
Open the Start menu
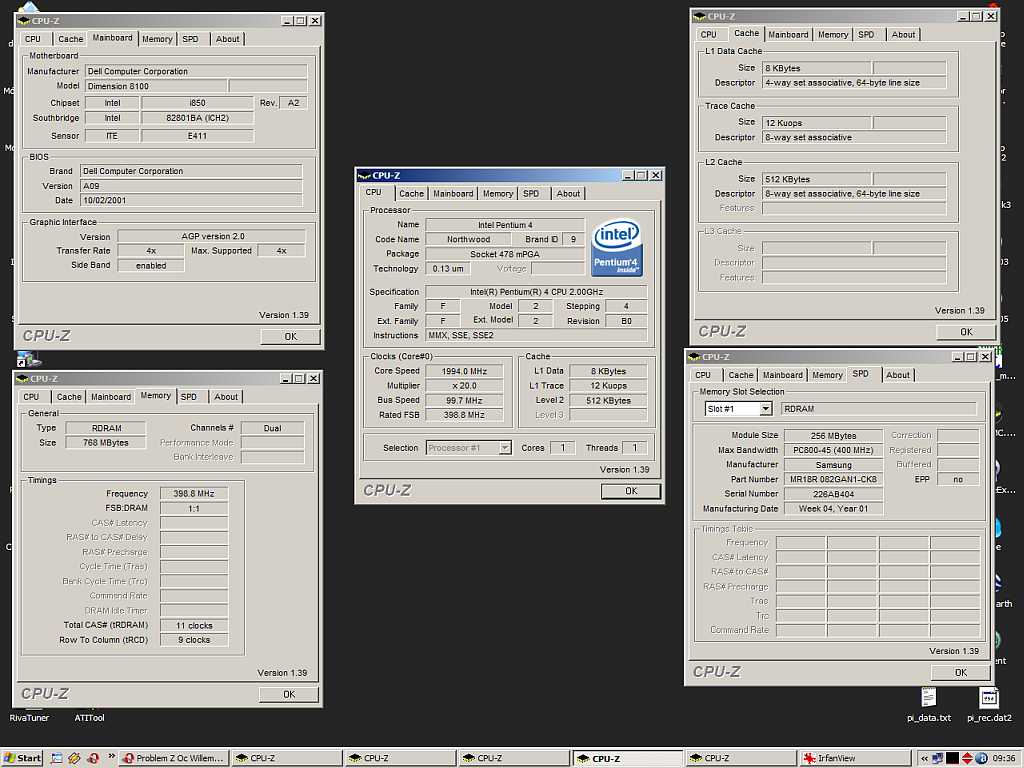(23, 758)
